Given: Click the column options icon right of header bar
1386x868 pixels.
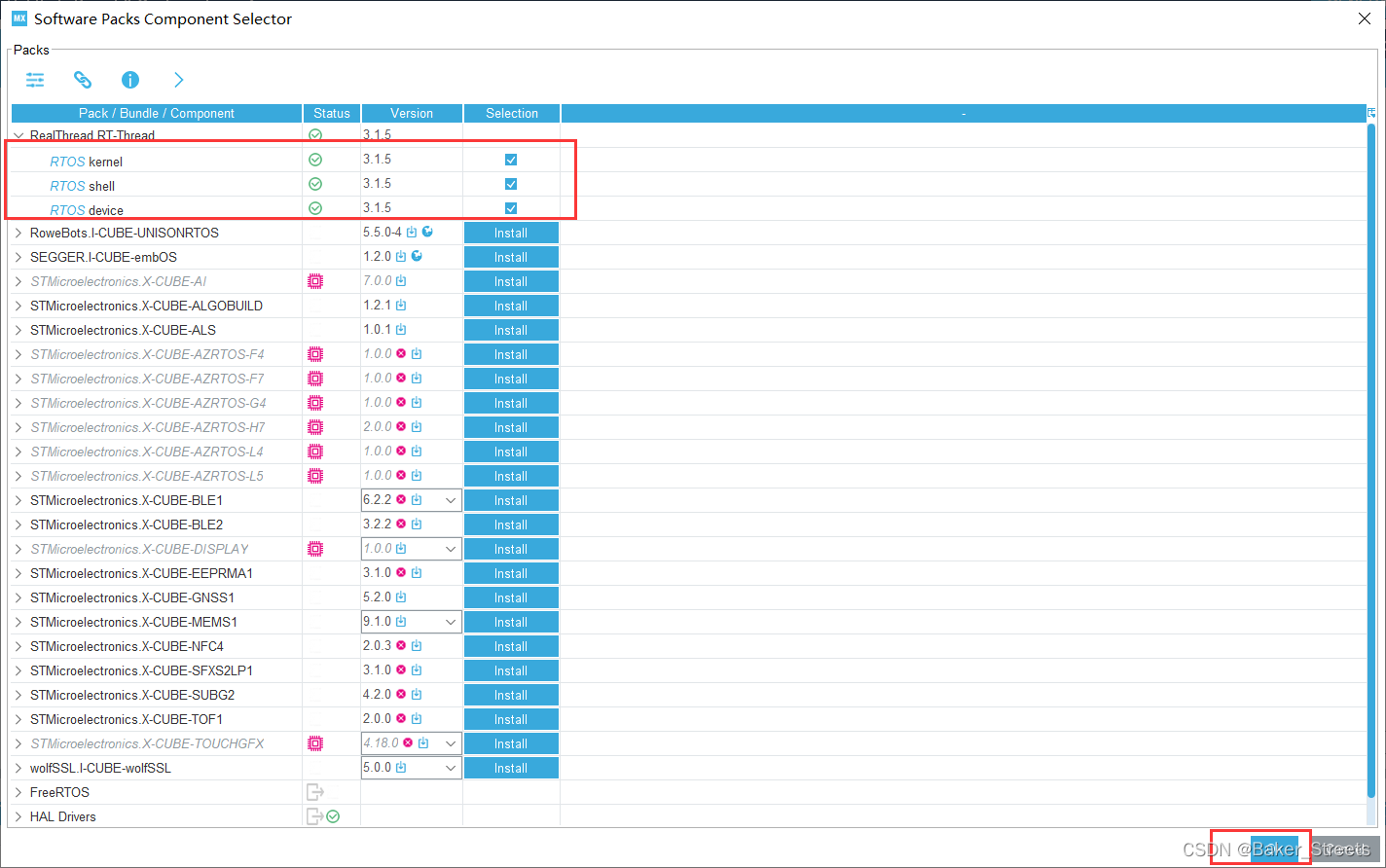Looking at the screenshot, I should click(1372, 112).
